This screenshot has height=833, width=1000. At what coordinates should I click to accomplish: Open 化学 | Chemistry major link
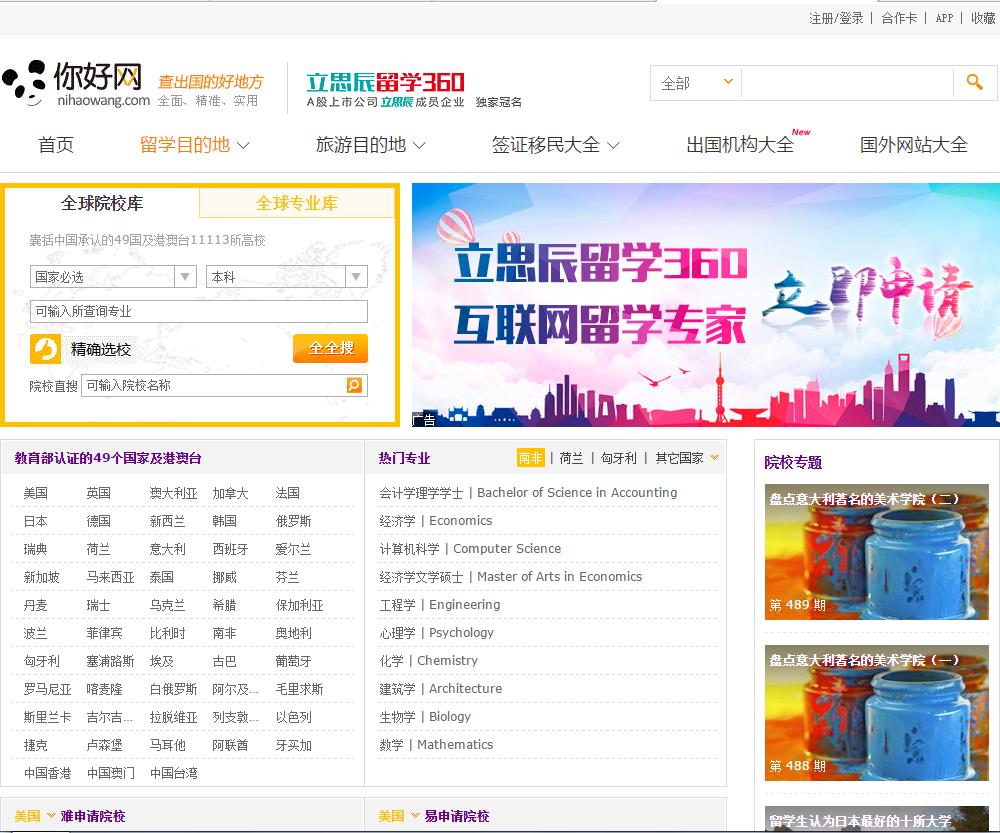(x=429, y=661)
